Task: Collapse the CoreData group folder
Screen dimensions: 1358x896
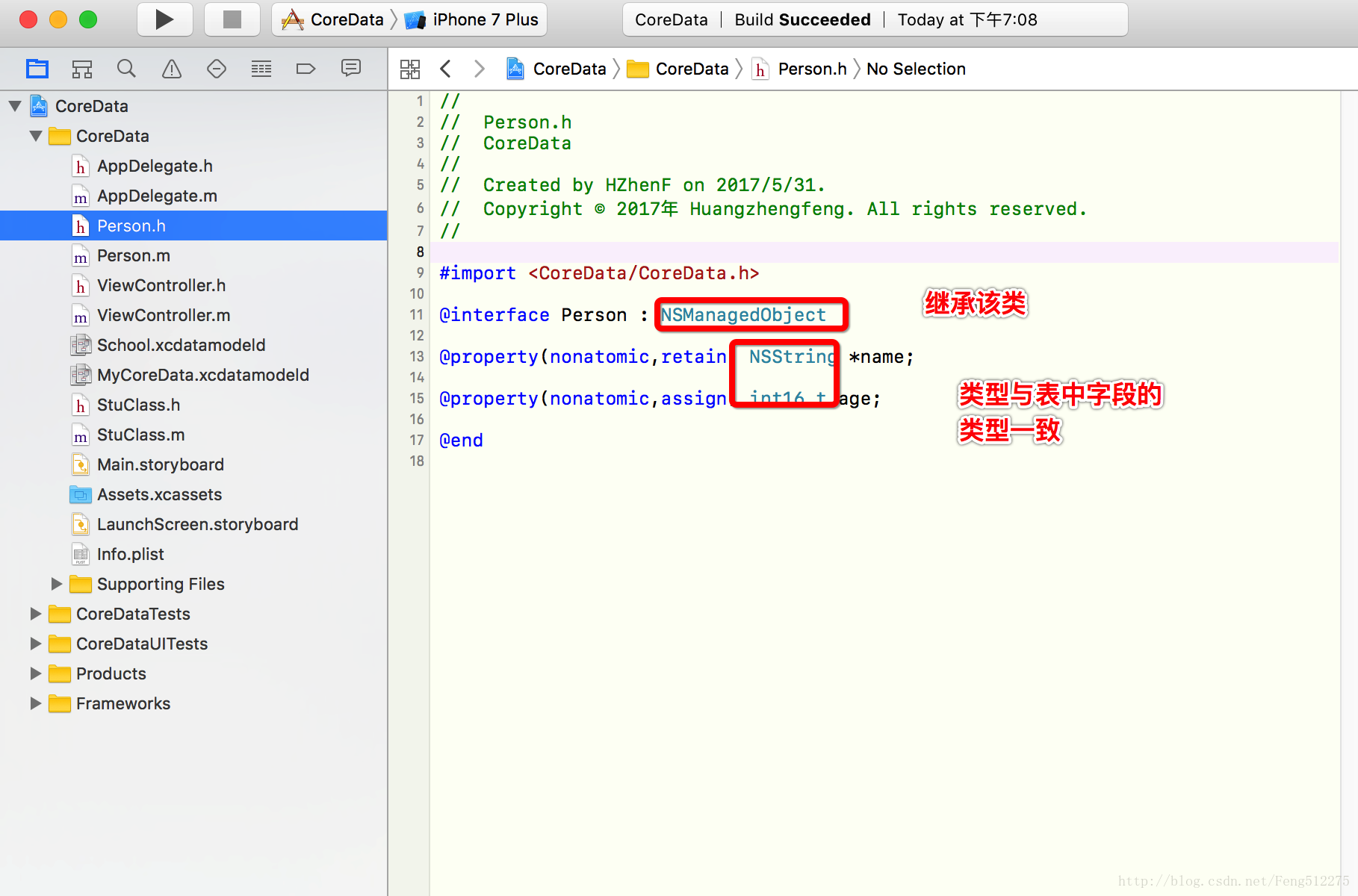Action: tap(36, 136)
